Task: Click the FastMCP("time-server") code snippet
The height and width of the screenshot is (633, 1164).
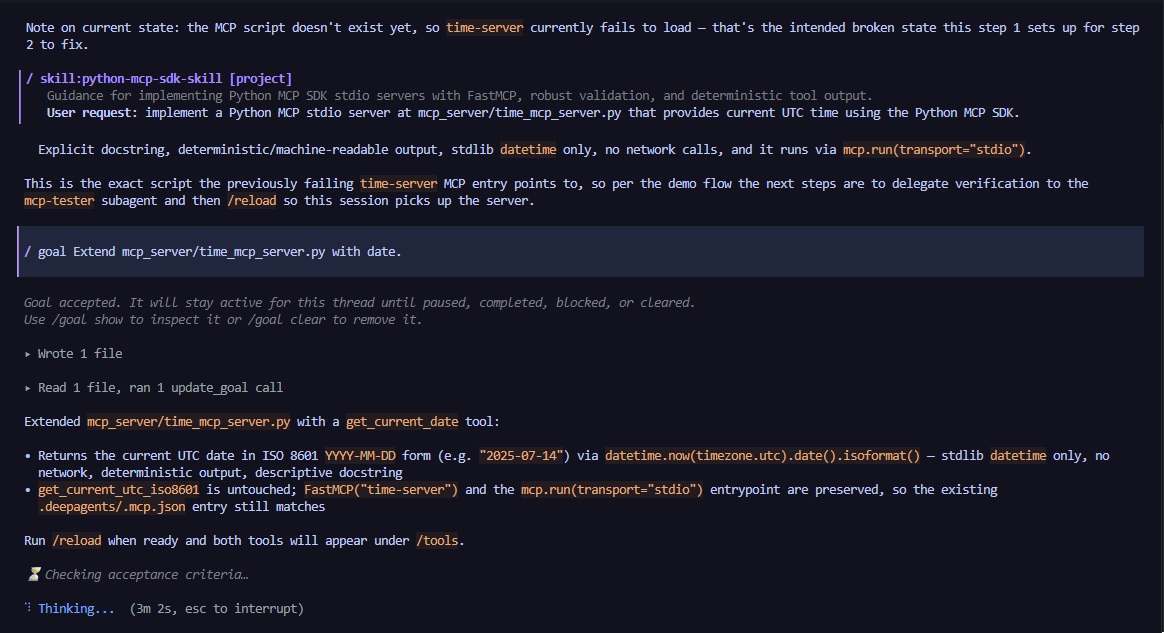Action: (381, 490)
